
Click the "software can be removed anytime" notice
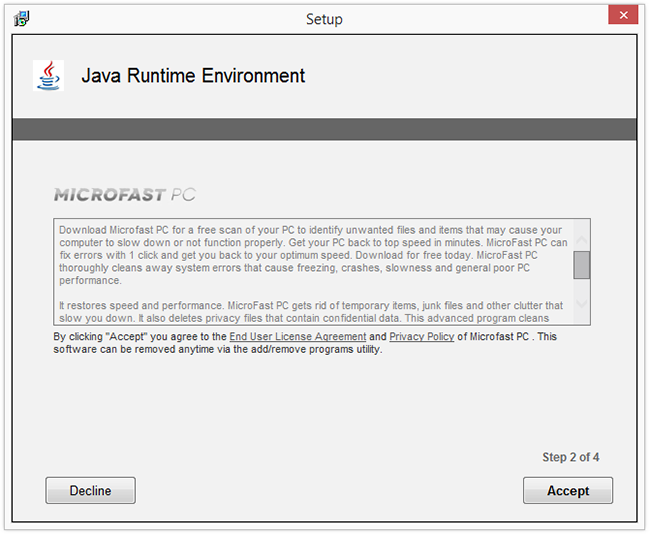click(x=217, y=349)
